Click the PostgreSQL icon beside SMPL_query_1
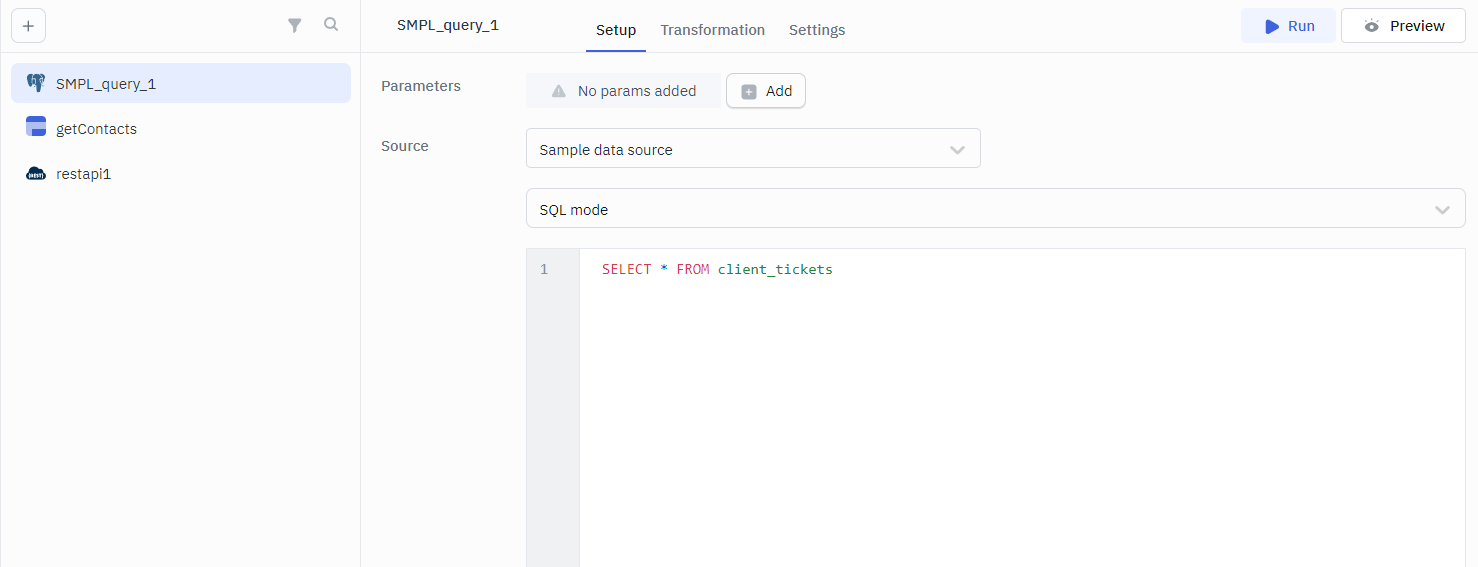1478x567 pixels. [x=36, y=84]
